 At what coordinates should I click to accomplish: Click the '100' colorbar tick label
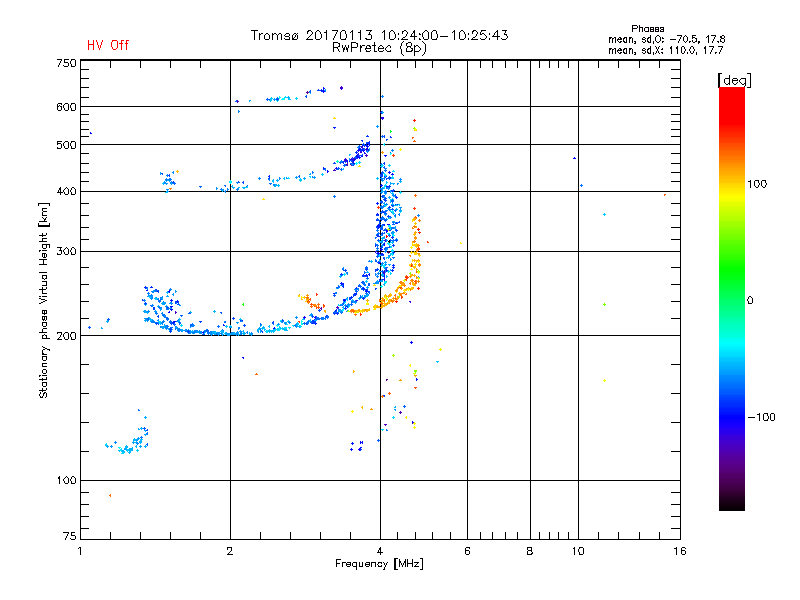[x=757, y=184]
